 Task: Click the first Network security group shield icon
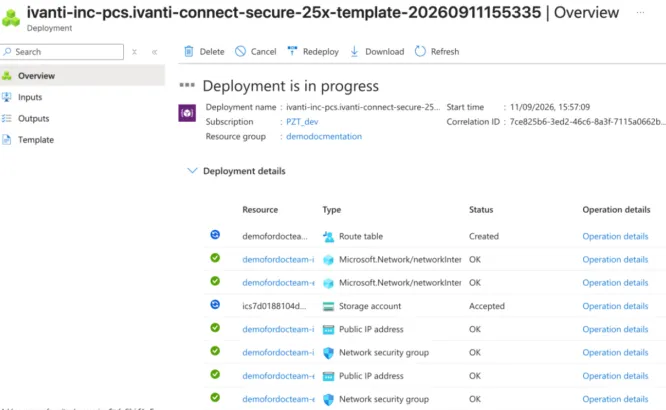pyautogui.click(x=328, y=353)
